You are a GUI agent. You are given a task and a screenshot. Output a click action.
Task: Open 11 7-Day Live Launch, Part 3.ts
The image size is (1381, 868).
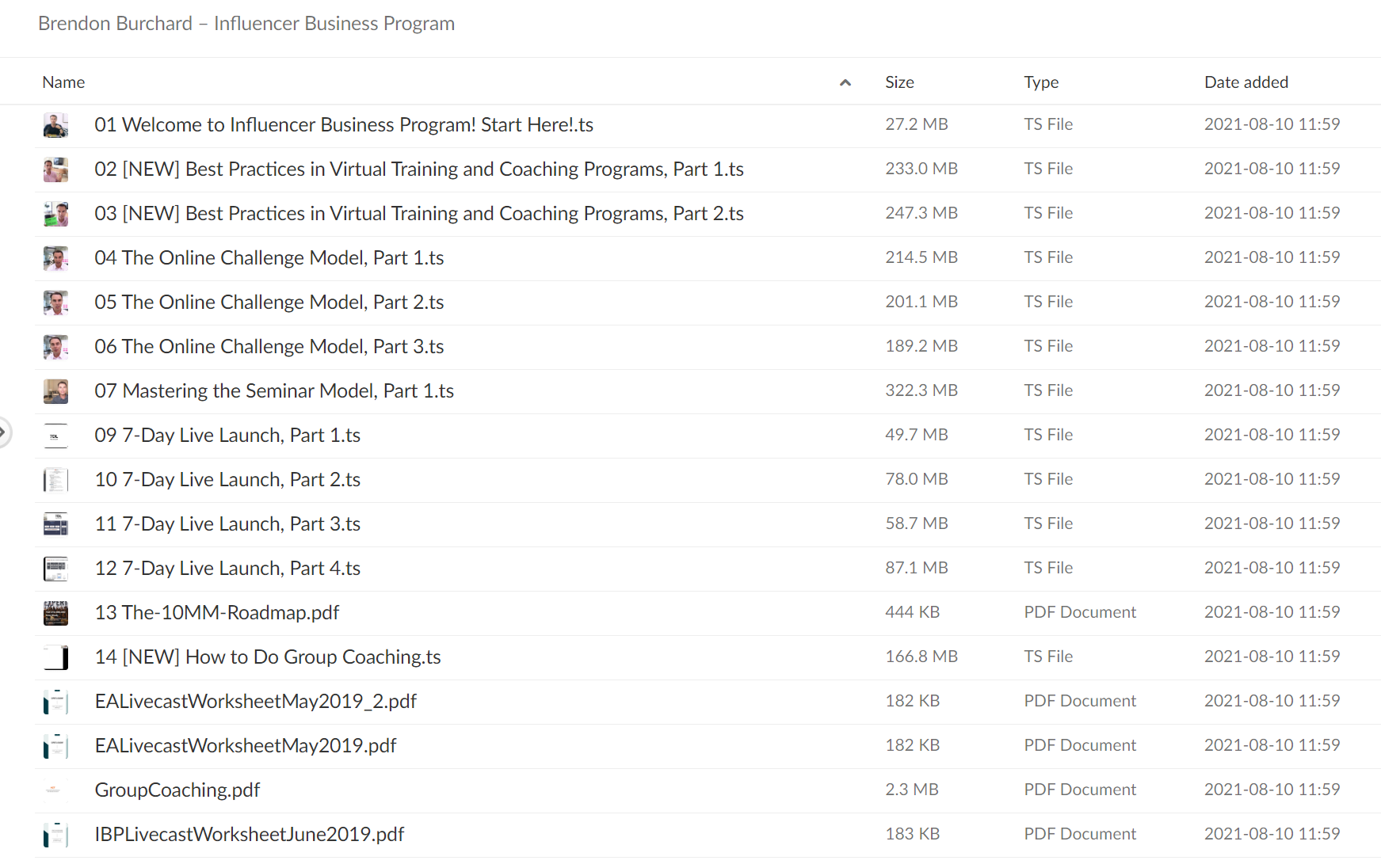click(x=227, y=524)
